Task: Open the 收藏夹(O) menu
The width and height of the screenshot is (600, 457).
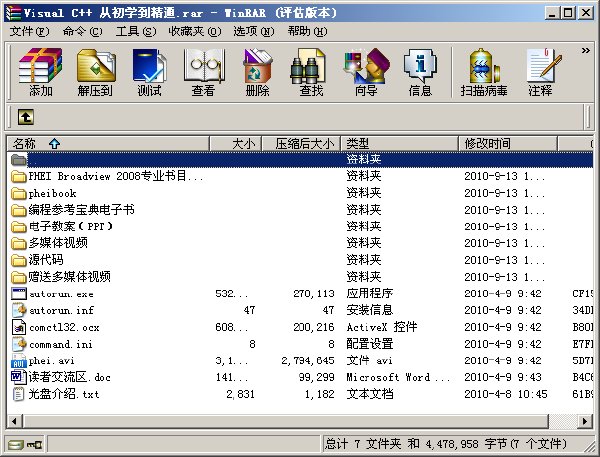Action: click(195, 31)
